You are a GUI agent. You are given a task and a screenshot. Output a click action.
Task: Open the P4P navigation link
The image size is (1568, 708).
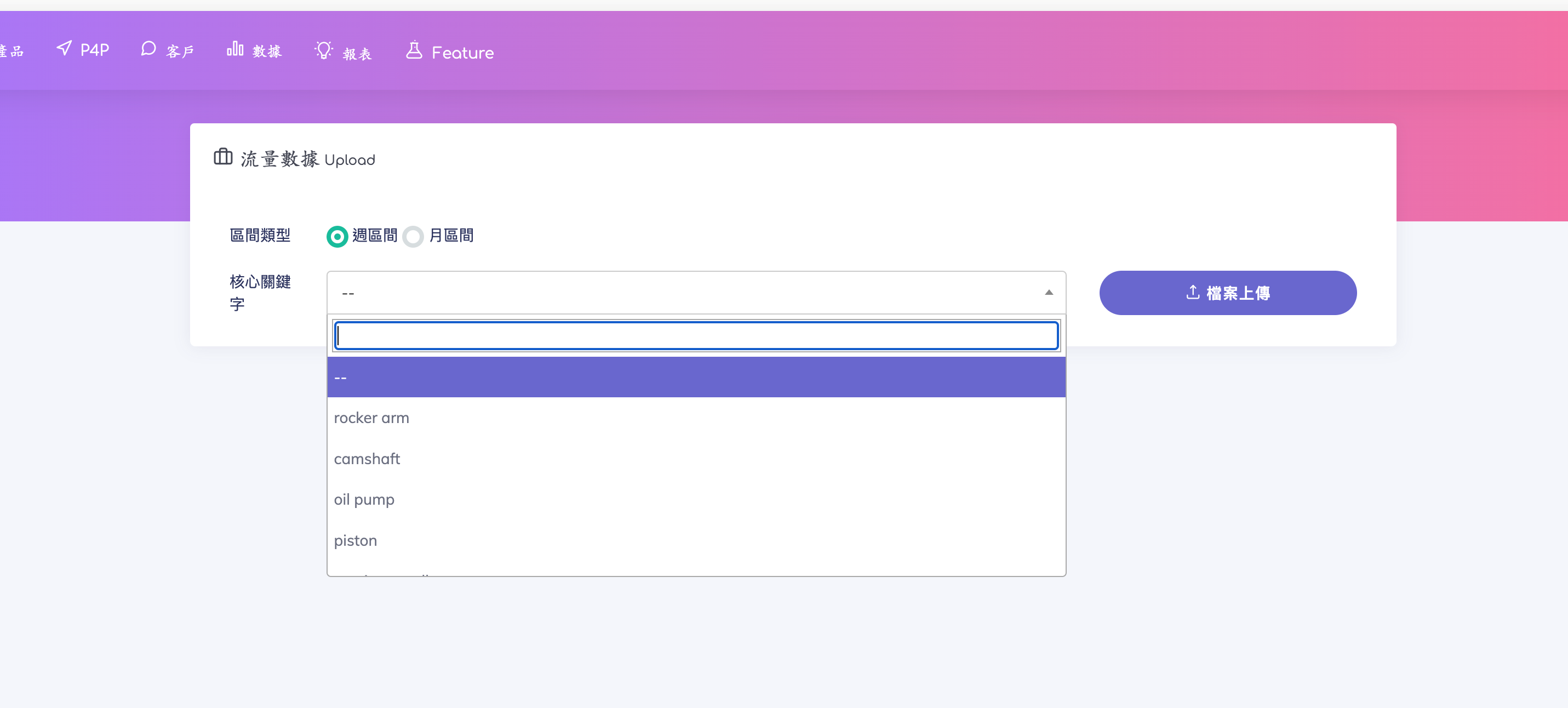click(94, 50)
